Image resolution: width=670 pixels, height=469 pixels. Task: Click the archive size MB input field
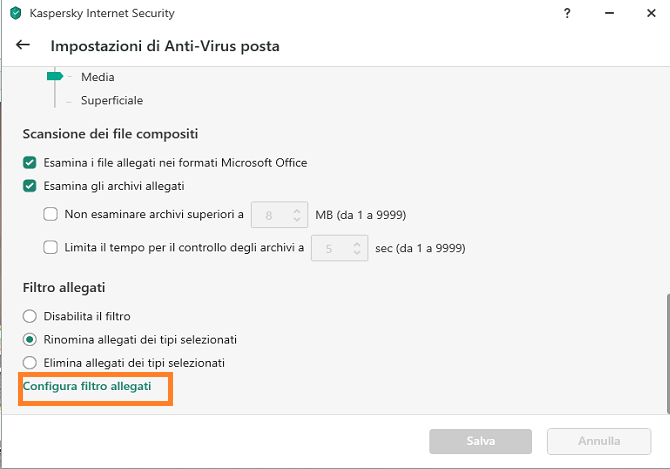[x=279, y=214]
